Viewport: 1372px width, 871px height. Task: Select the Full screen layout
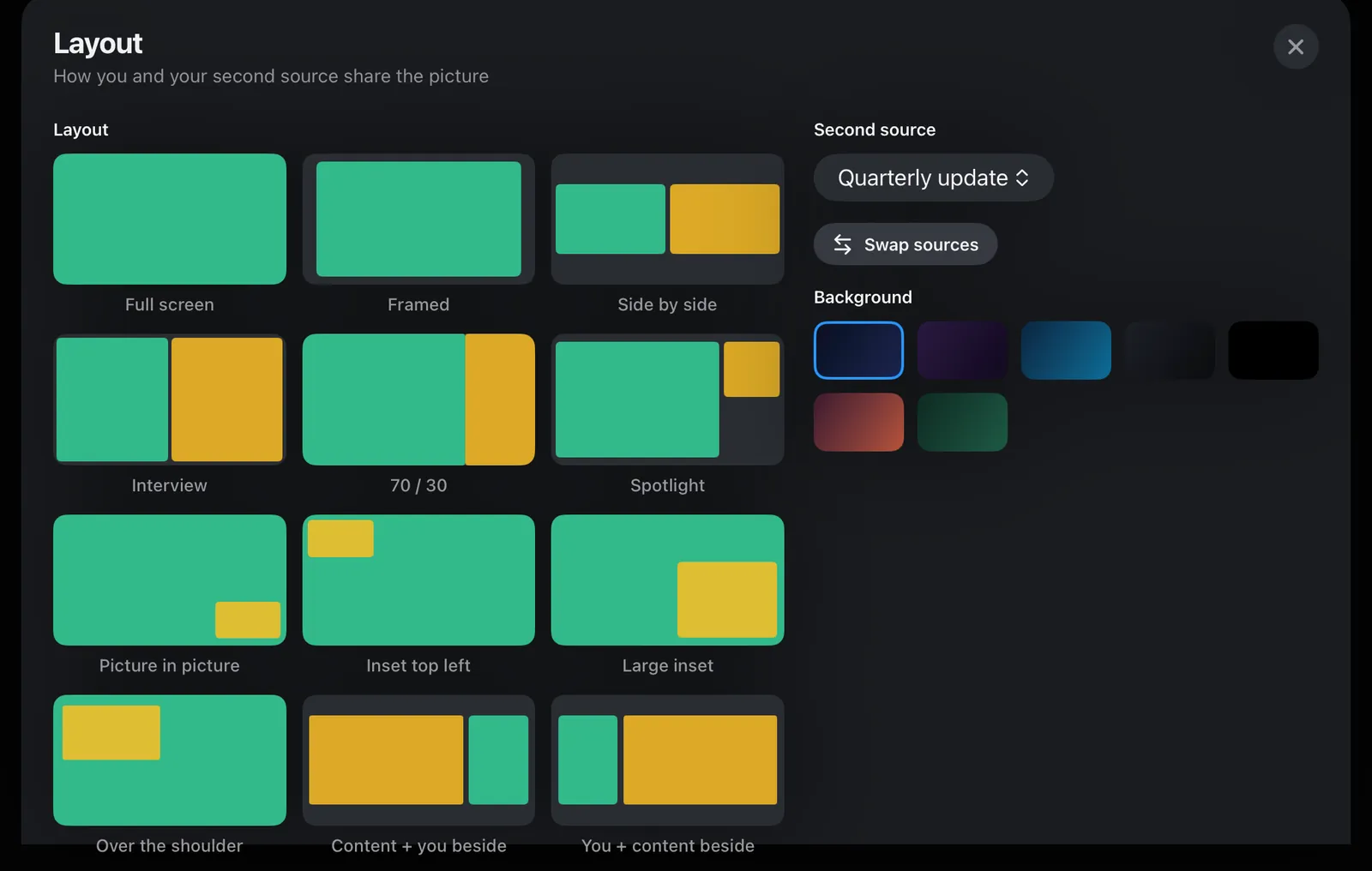(x=170, y=219)
